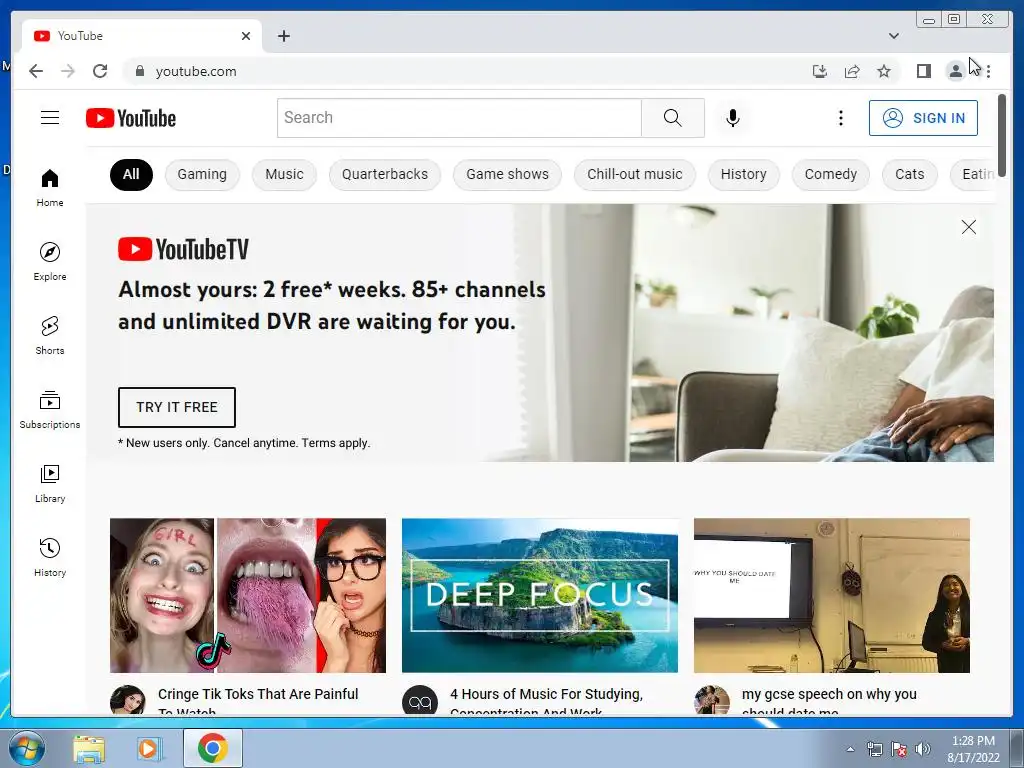Open YouTube settings three-dot menu
This screenshot has height=768, width=1024.
(x=840, y=118)
